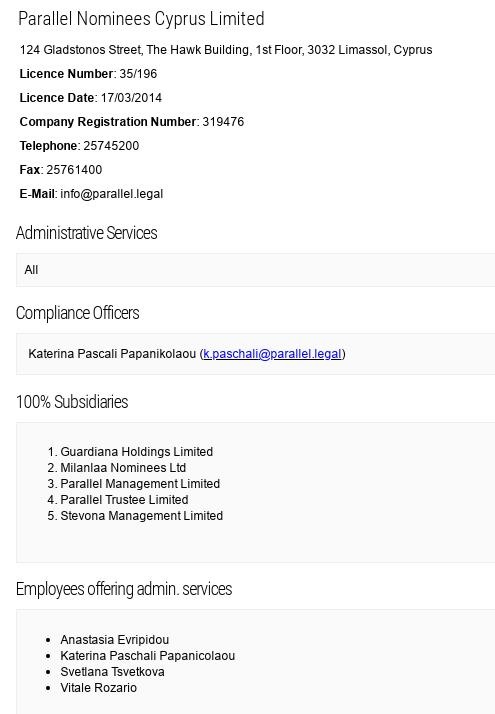
Task: Select Vitale Rozario employee entry
Action: [x=98, y=688]
